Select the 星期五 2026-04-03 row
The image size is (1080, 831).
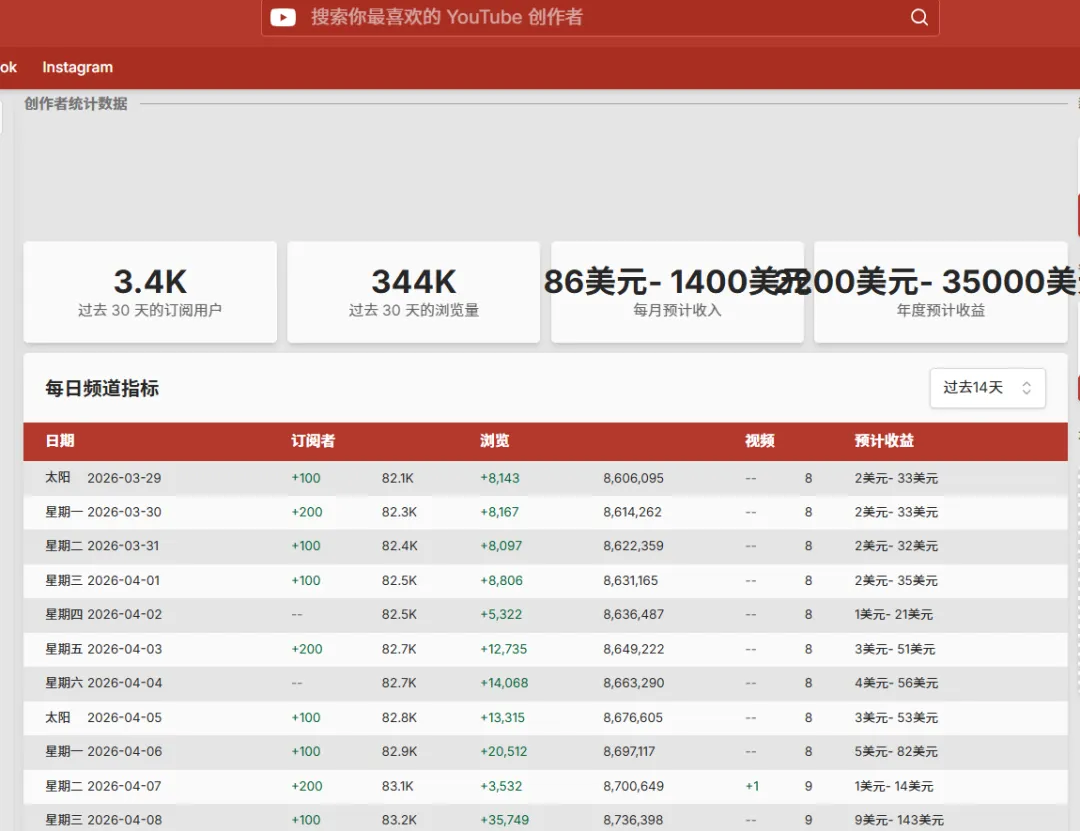[546, 649]
